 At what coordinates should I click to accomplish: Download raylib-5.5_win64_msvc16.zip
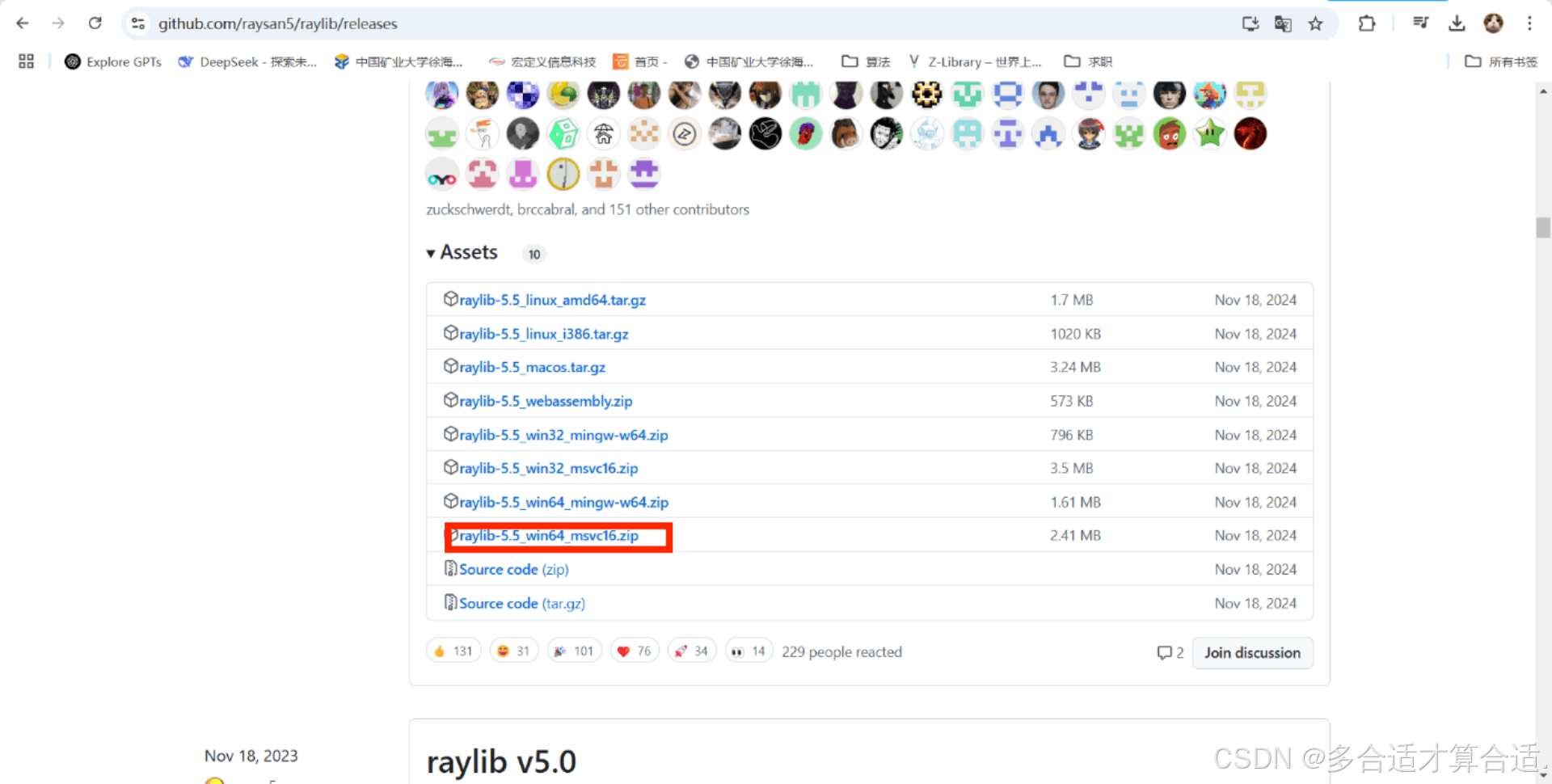pyautogui.click(x=548, y=536)
